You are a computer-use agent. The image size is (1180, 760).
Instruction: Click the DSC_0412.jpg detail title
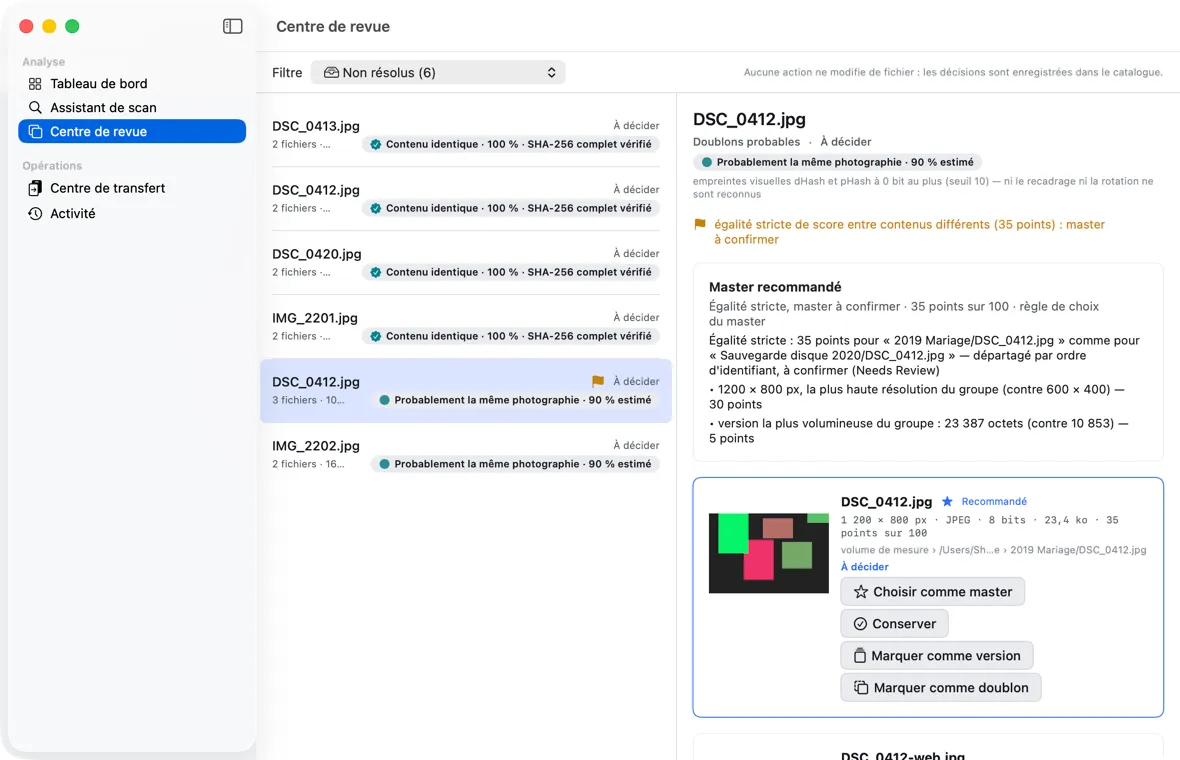tap(750, 119)
